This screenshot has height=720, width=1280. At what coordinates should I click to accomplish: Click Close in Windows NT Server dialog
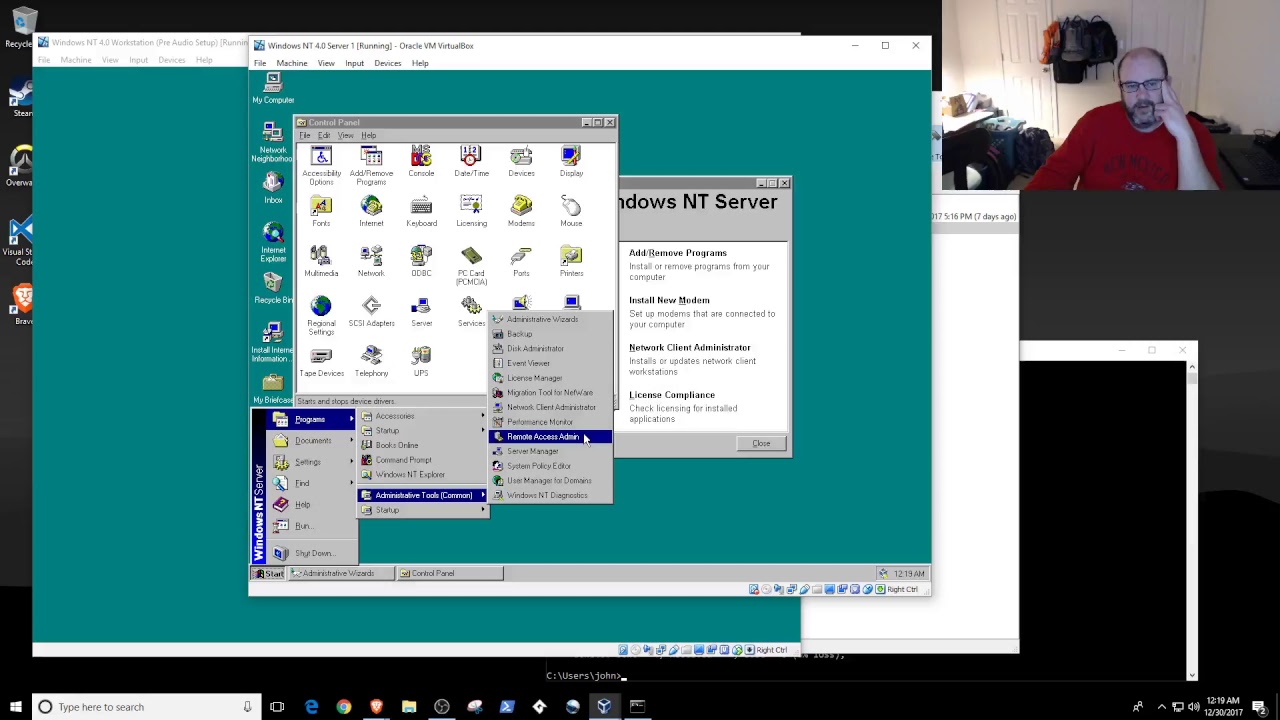tap(761, 444)
